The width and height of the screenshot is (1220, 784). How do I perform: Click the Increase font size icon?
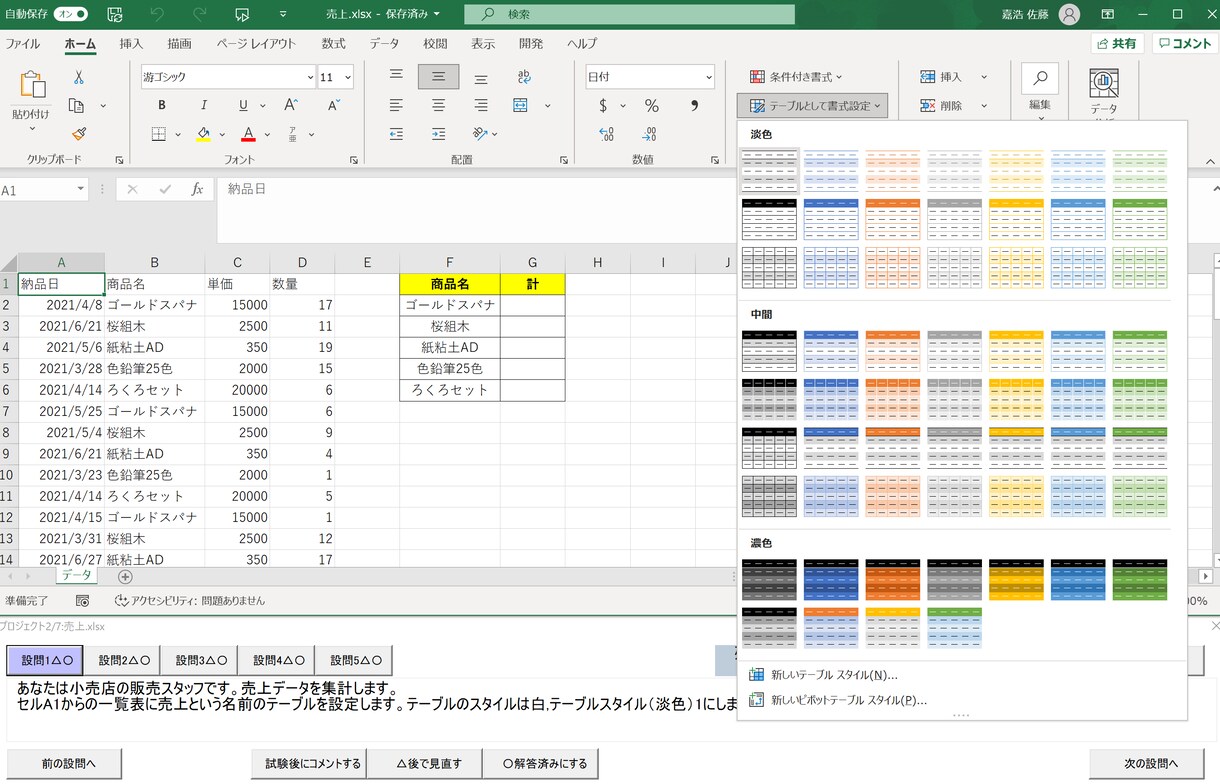291,105
